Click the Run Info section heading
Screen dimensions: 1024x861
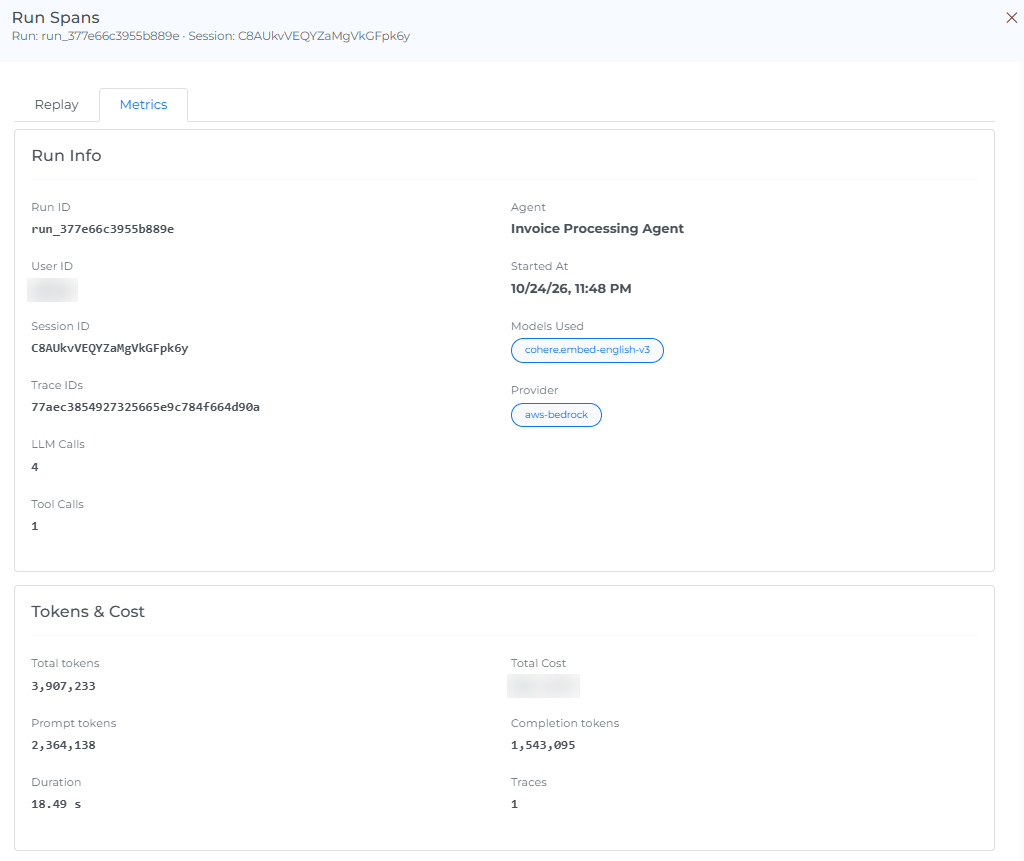(67, 155)
